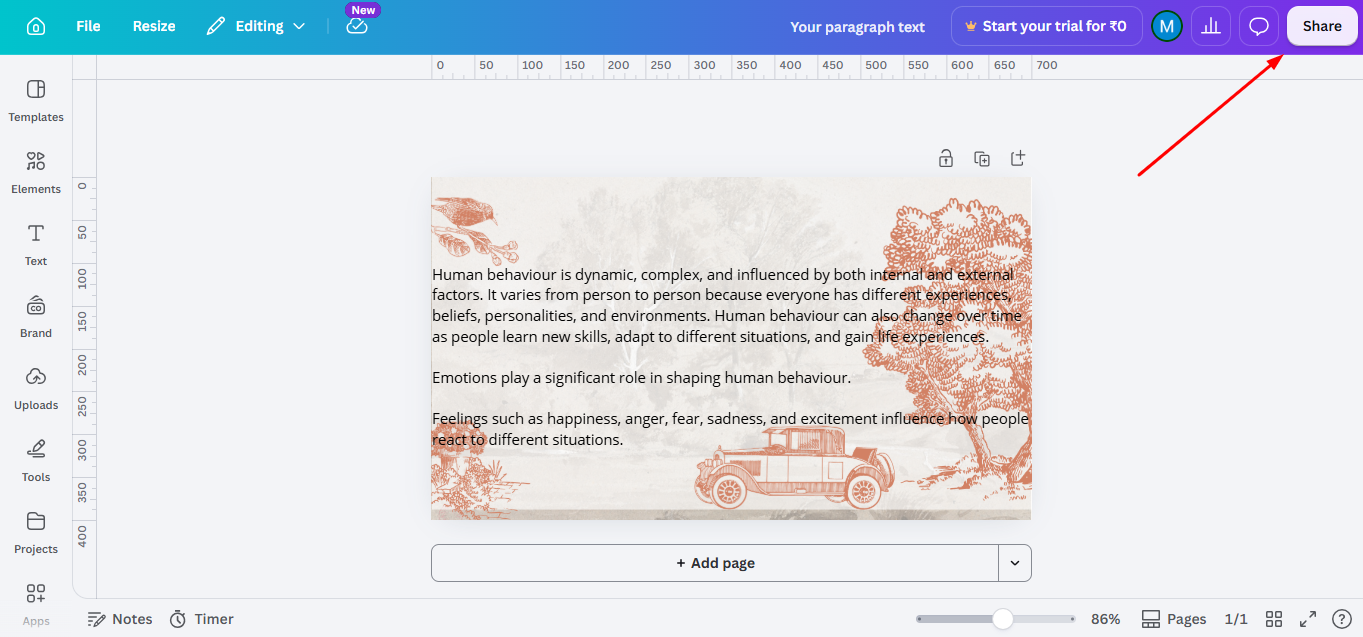The height and width of the screenshot is (637, 1363).
Task: Go to the home icon
Action: (x=36, y=26)
